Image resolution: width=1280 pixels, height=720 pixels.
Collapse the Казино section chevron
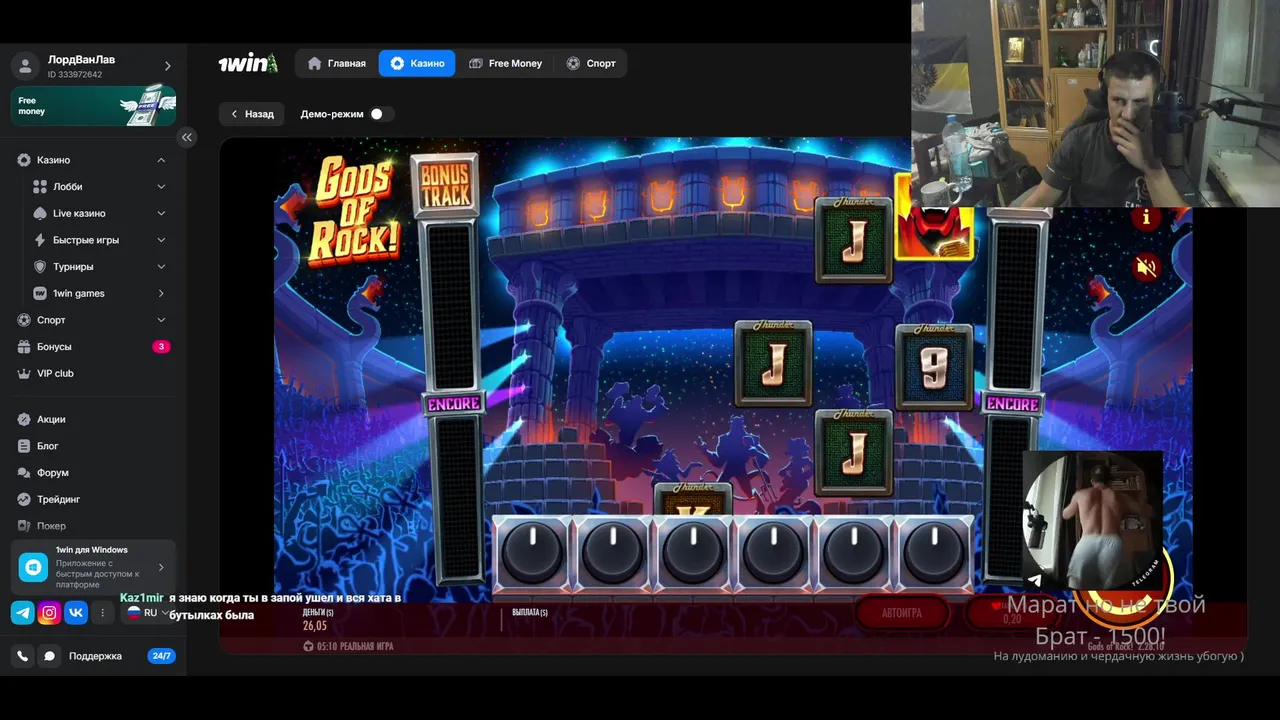pyautogui.click(x=161, y=160)
